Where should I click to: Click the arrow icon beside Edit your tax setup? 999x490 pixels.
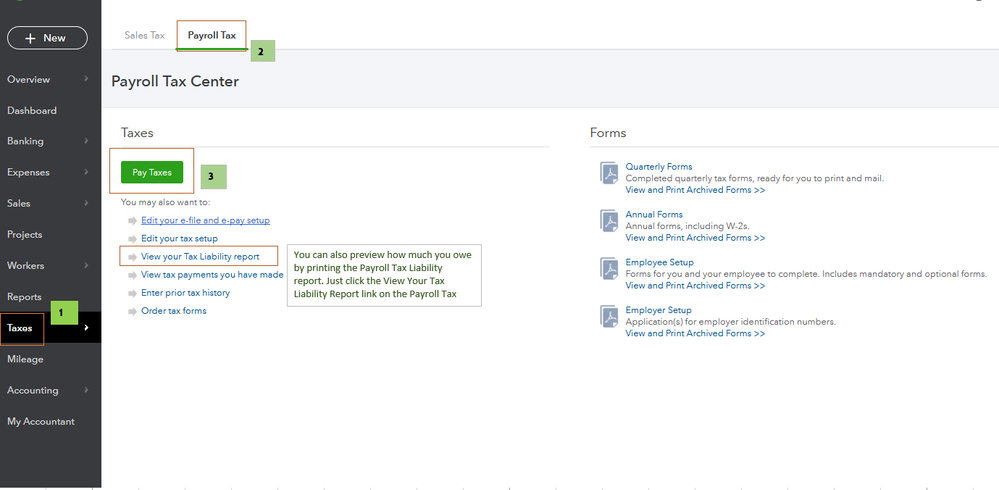[132, 239]
